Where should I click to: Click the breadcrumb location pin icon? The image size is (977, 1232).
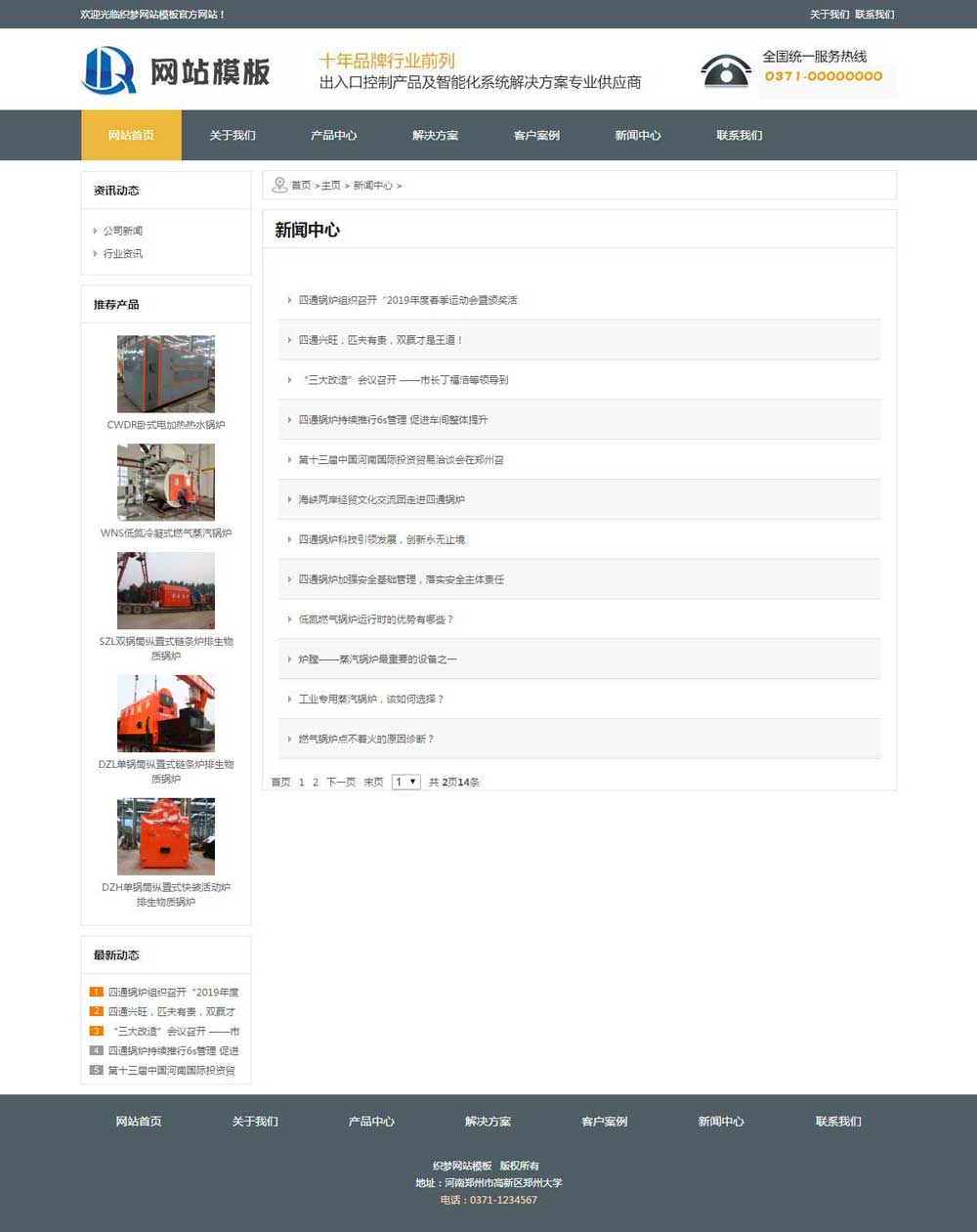pyautogui.click(x=279, y=185)
